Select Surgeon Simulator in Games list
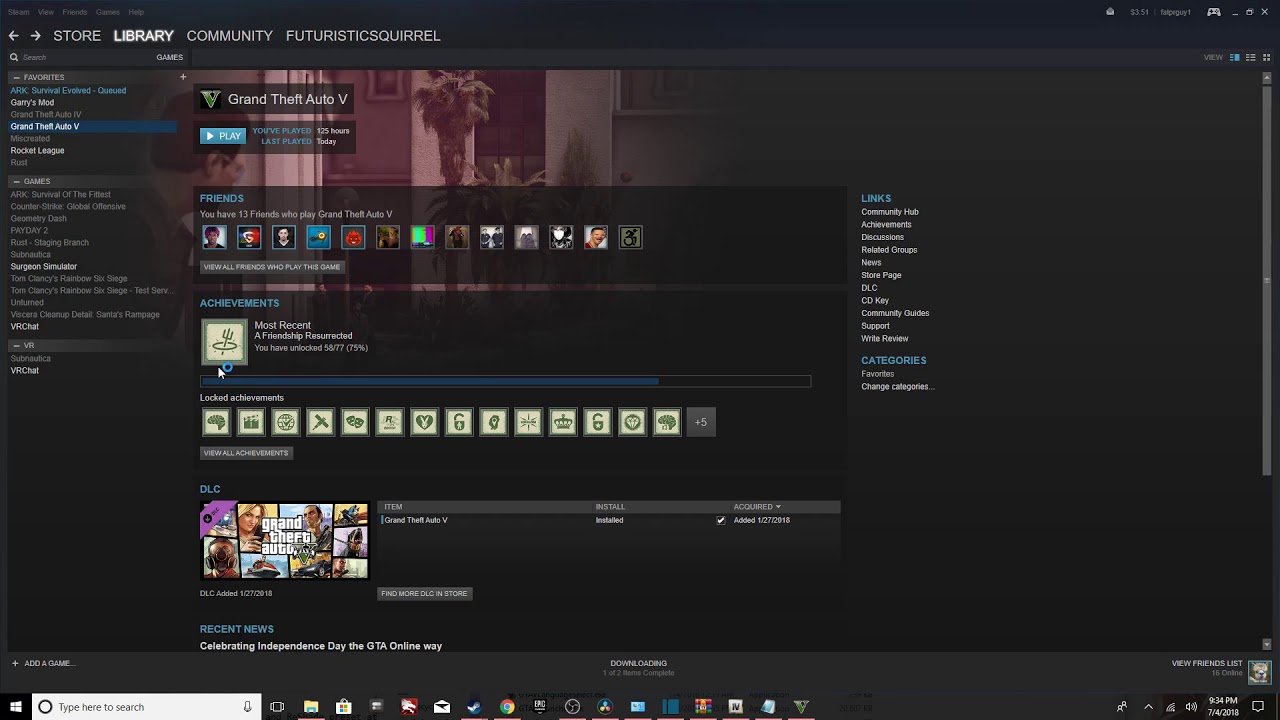This screenshot has height=720, width=1280. 44,267
